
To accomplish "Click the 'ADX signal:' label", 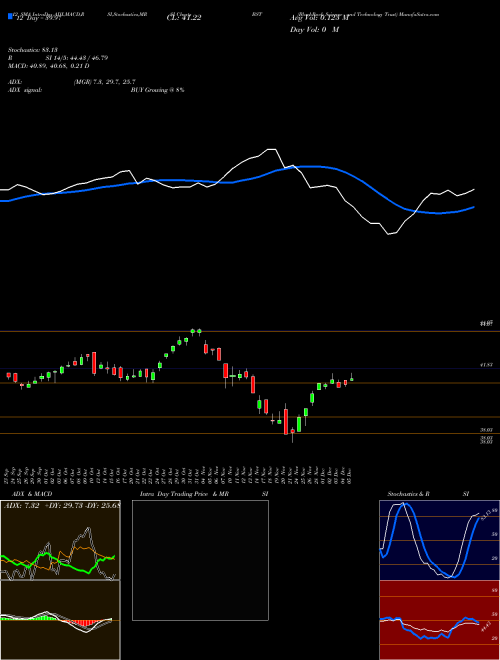I will coord(25,90).
